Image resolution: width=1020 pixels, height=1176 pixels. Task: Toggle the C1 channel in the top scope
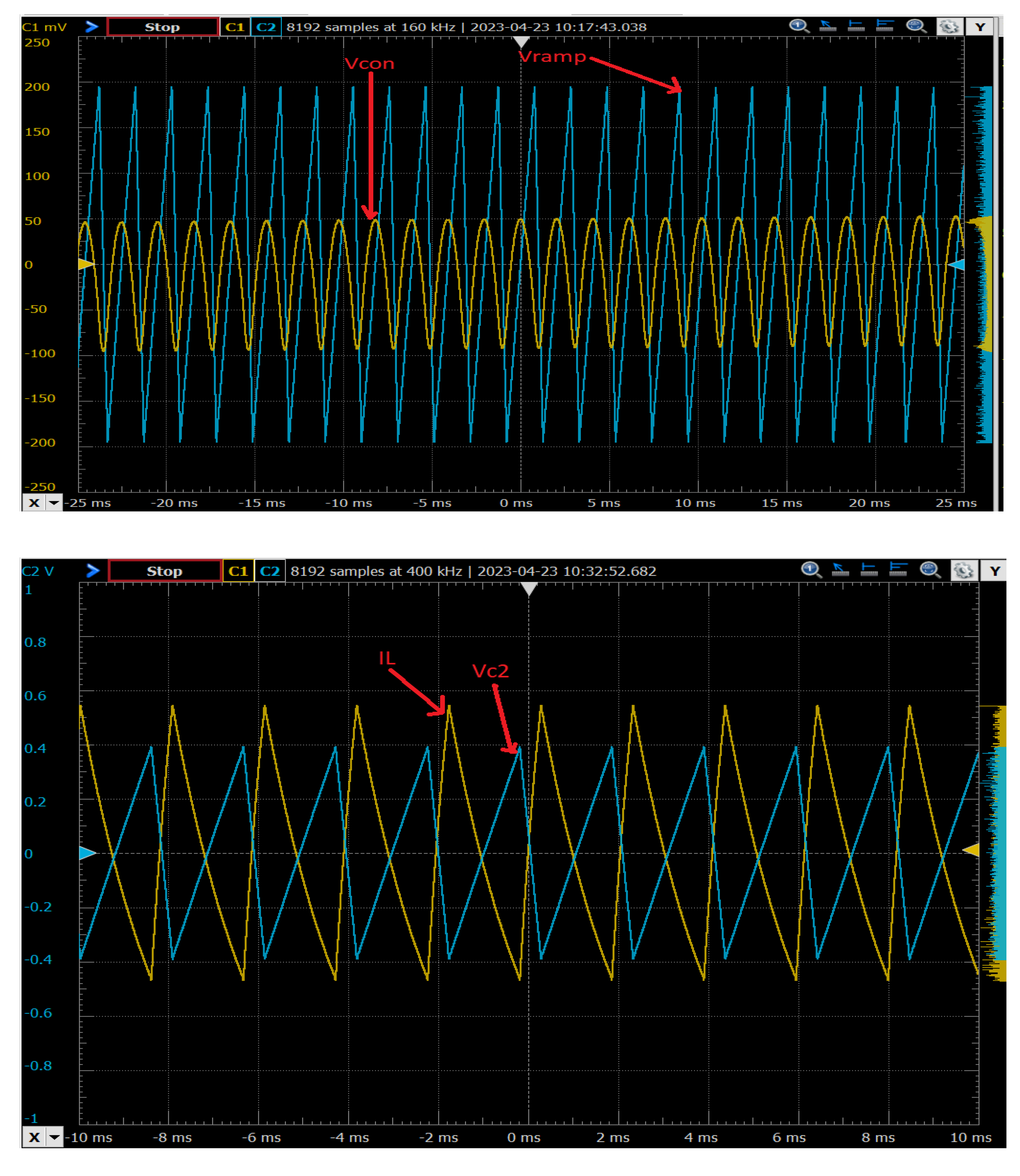point(235,27)
